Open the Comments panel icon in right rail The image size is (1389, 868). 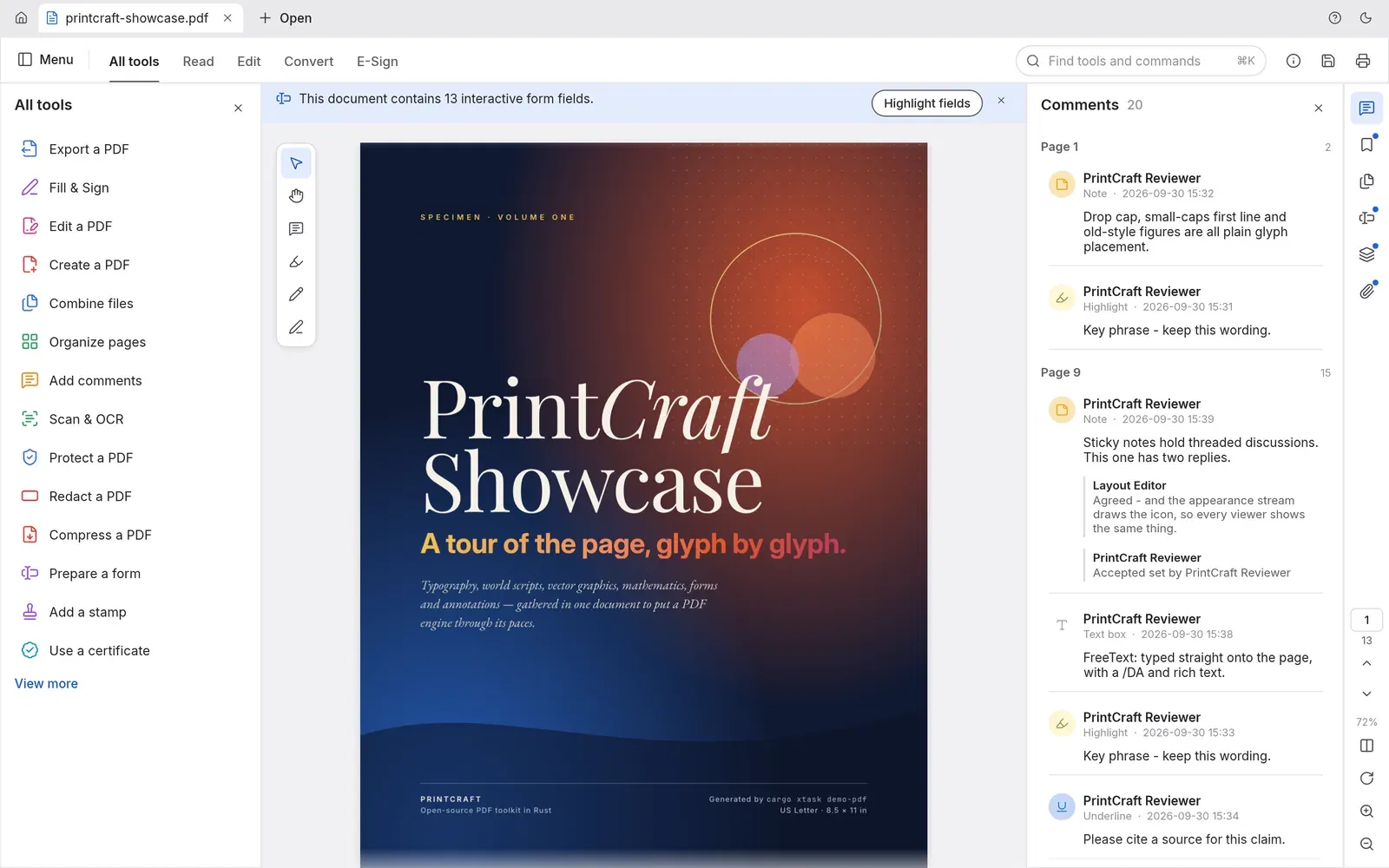[x=1366, y=108]
